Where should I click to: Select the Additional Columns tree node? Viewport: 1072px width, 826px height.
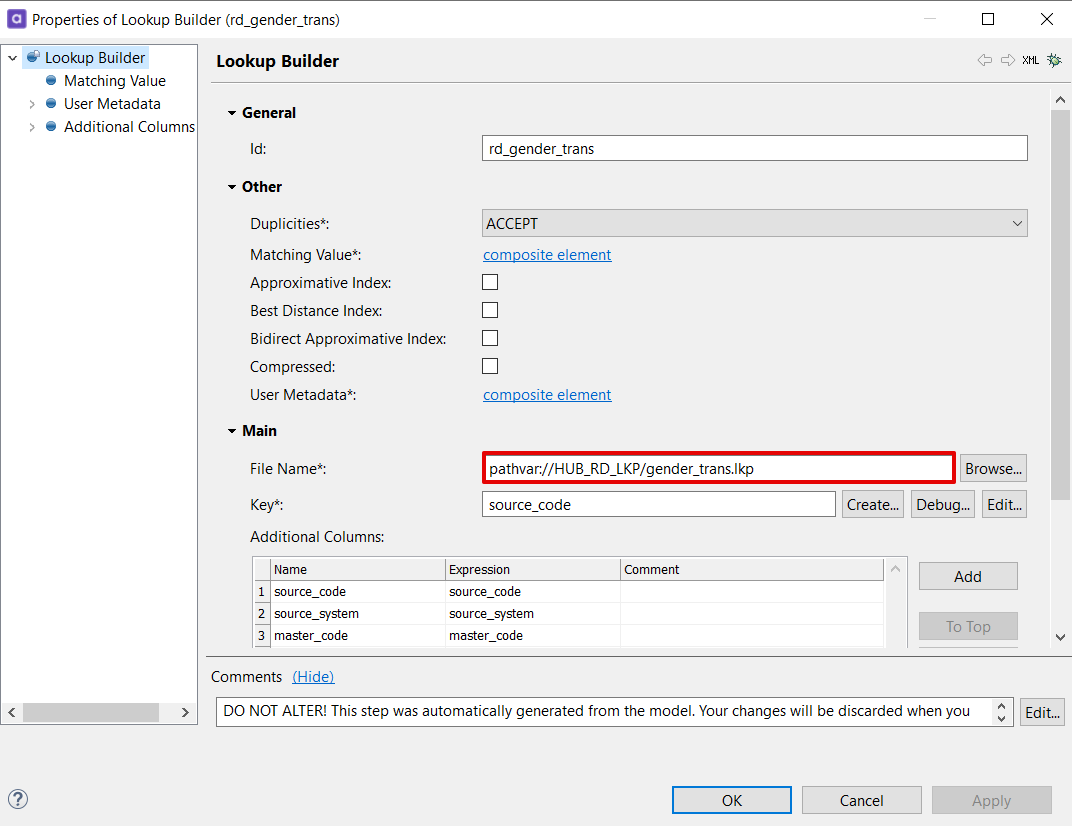click(x=128, y=126)
